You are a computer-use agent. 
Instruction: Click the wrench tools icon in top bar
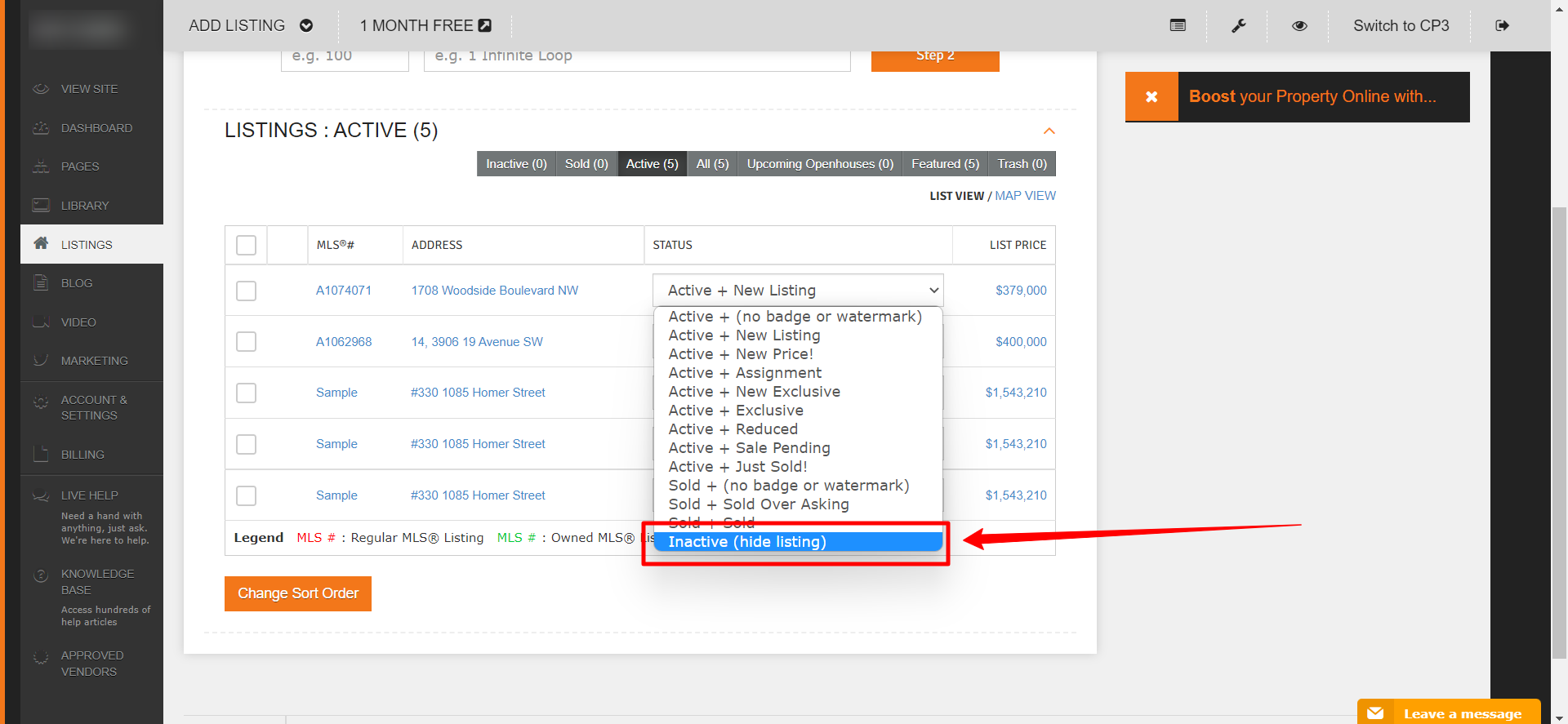(1239, 25)
